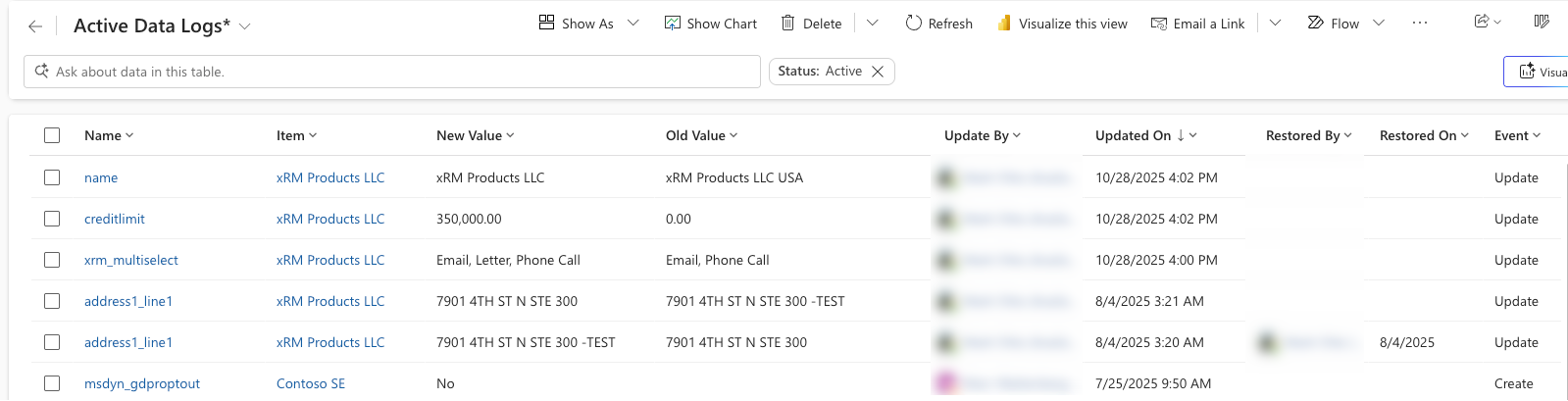Open the msdyn_gdproptout record link
Viewport: 1568px width, 401px height.
tap(142, 383)
